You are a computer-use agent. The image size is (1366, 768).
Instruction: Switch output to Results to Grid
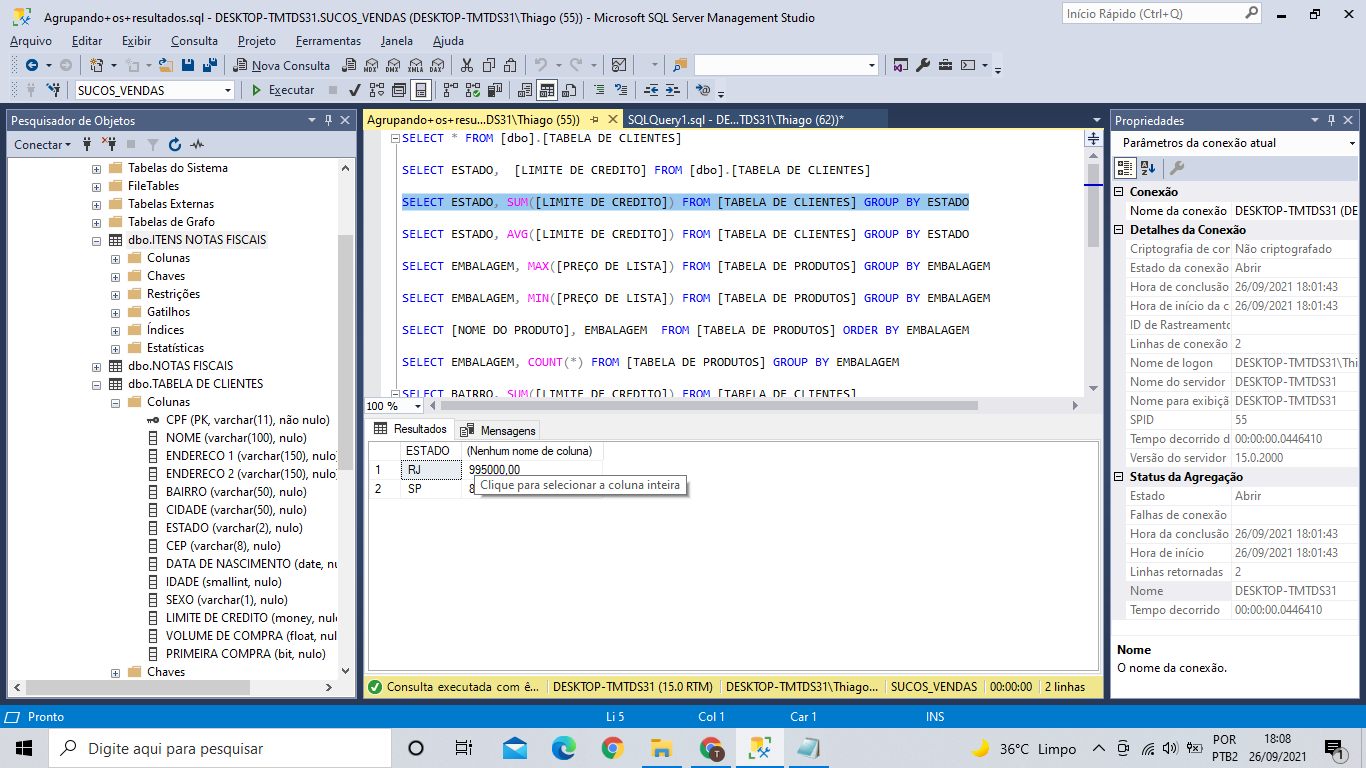coord(546,90)
